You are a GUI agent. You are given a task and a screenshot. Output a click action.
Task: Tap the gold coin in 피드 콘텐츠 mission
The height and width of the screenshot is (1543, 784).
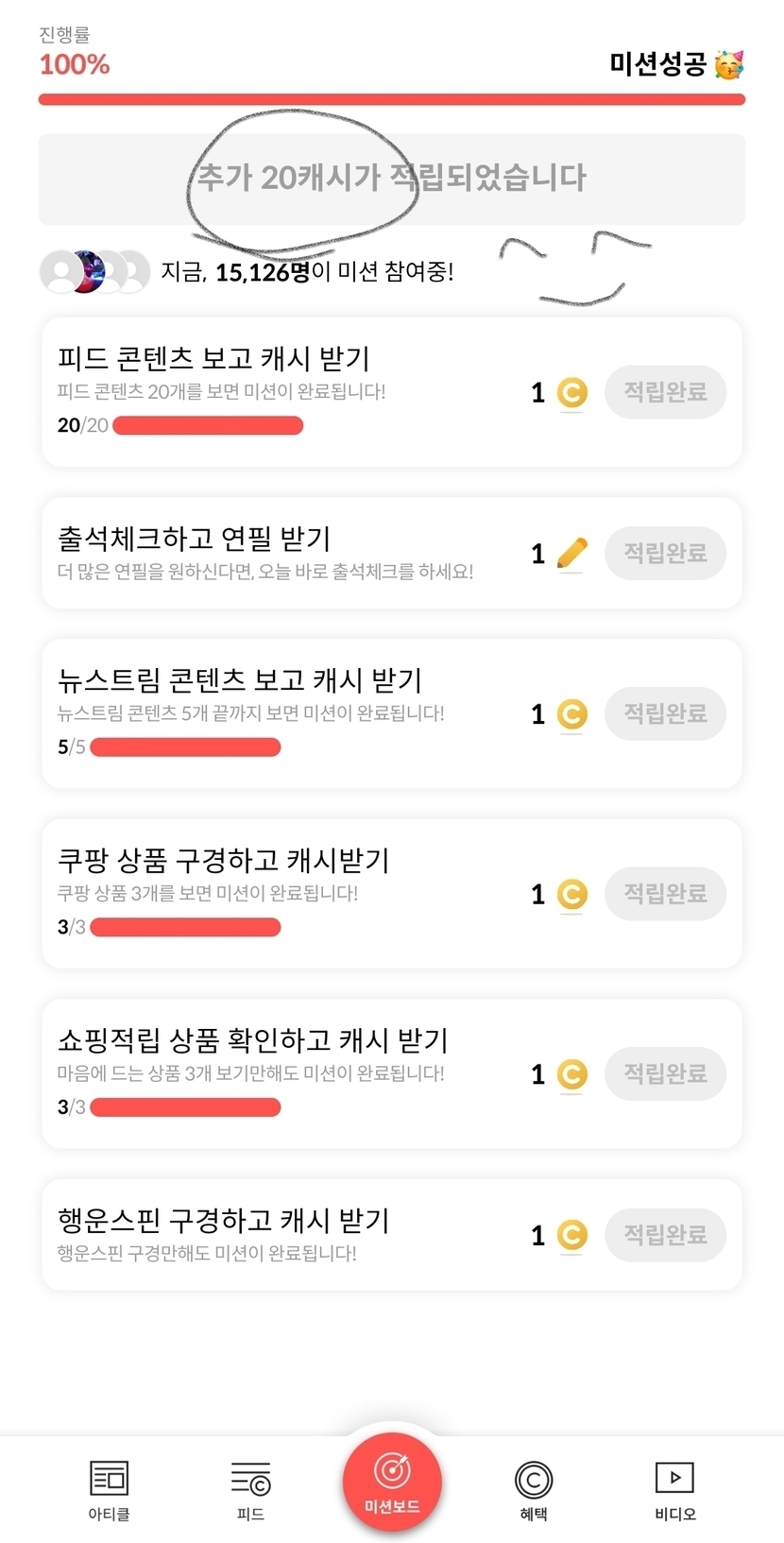coord(571,393)
